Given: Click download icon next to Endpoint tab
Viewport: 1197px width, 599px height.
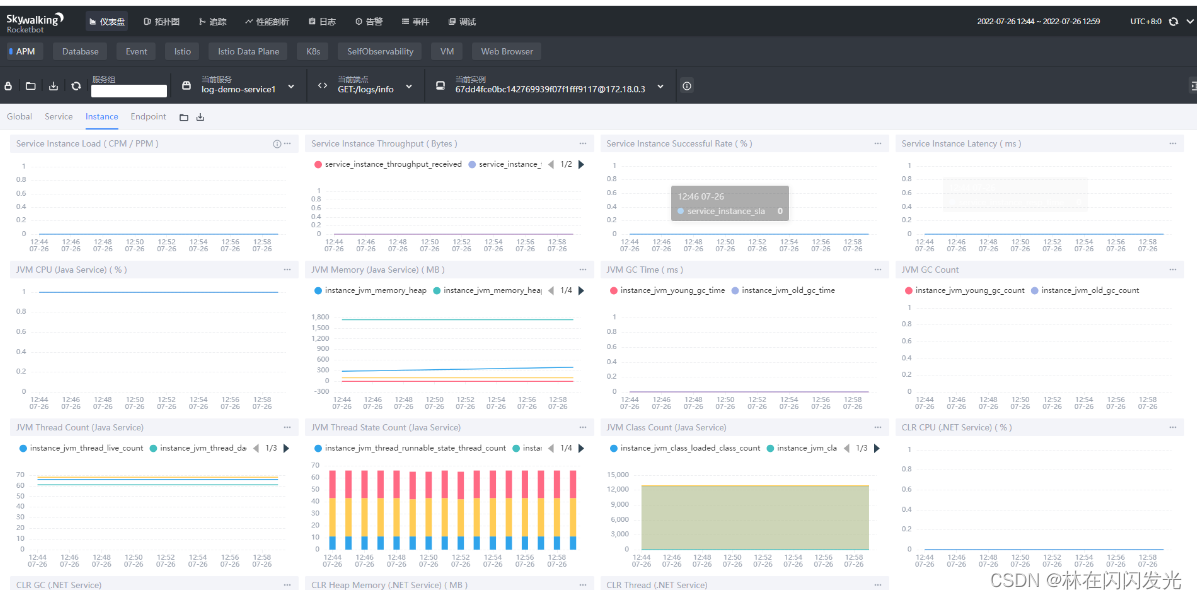Looking at the screenshot, I should (200, 118).
